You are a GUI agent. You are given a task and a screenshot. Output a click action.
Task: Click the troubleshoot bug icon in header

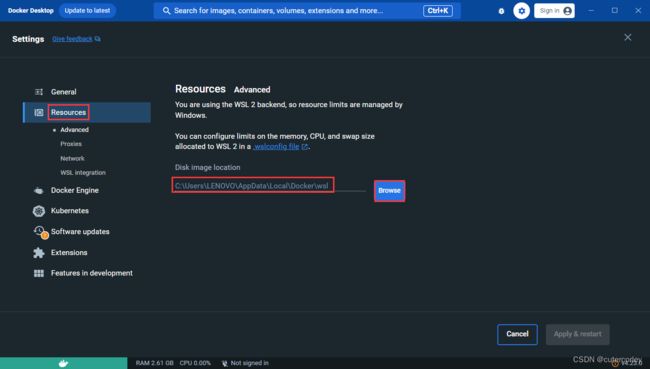501,11
